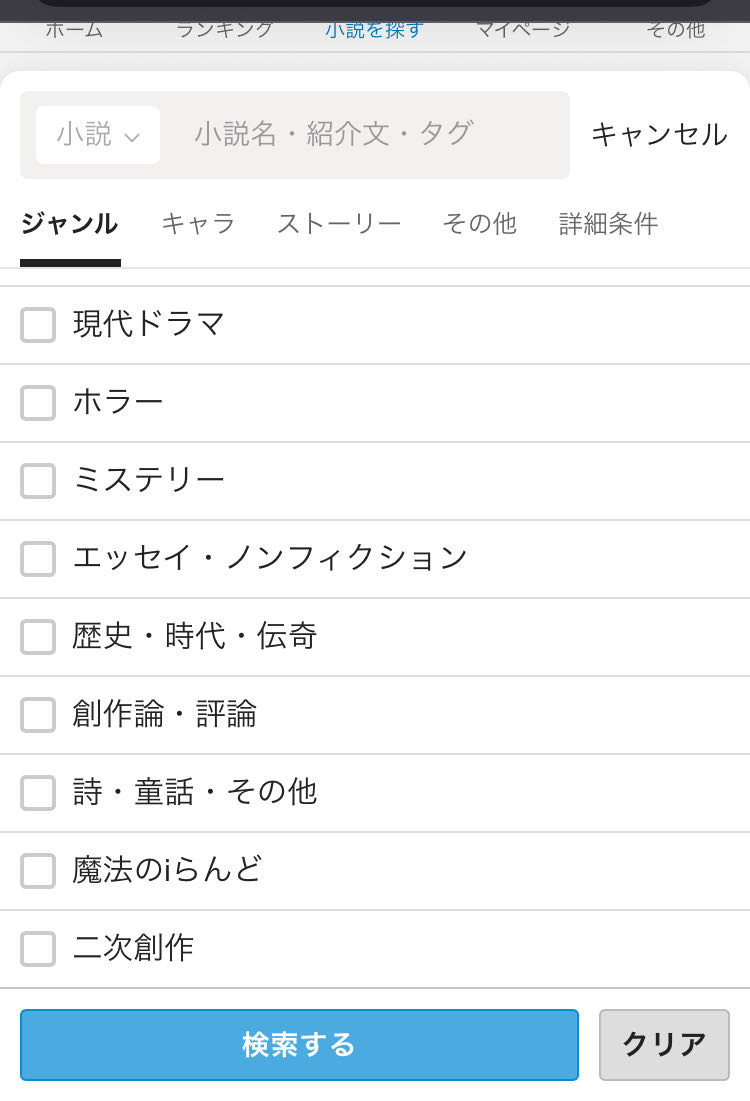Go to 小説を探す in top navigation

tap(374, 30)
